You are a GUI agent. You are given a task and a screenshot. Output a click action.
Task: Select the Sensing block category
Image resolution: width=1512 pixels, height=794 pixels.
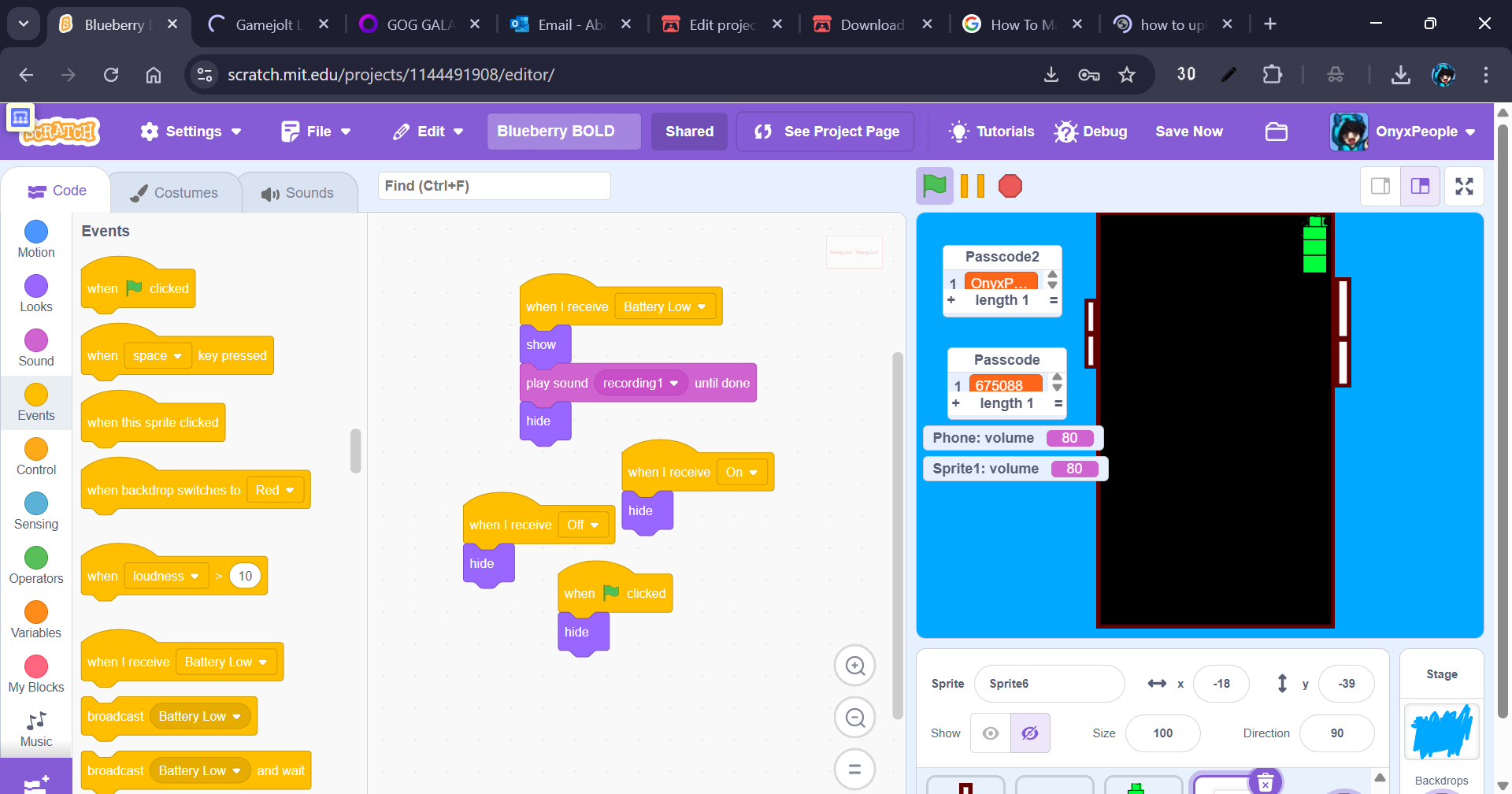coord(36,511)
